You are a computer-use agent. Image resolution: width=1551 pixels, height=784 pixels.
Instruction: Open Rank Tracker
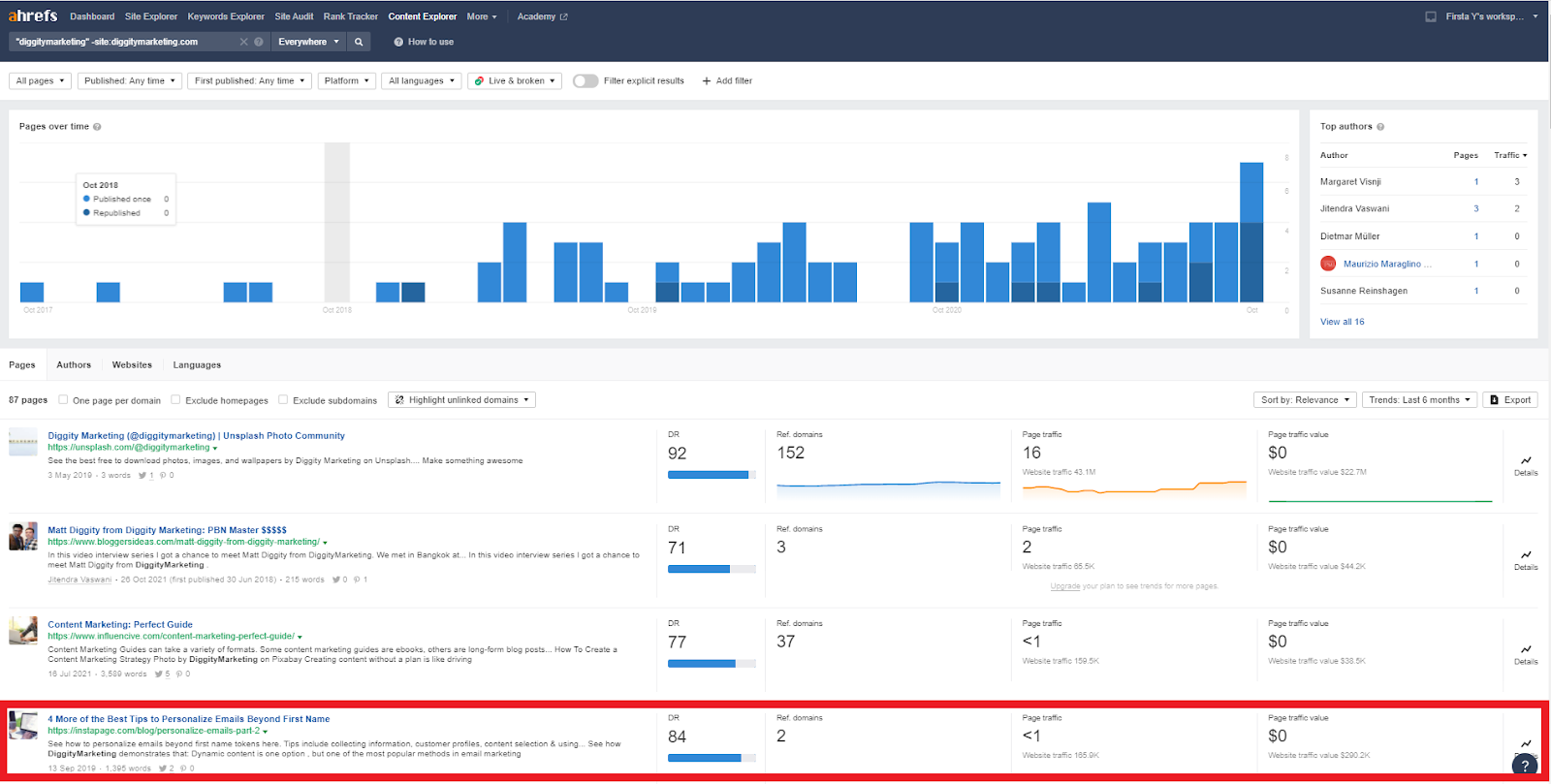pyautogui.click(x=351, y=16)
